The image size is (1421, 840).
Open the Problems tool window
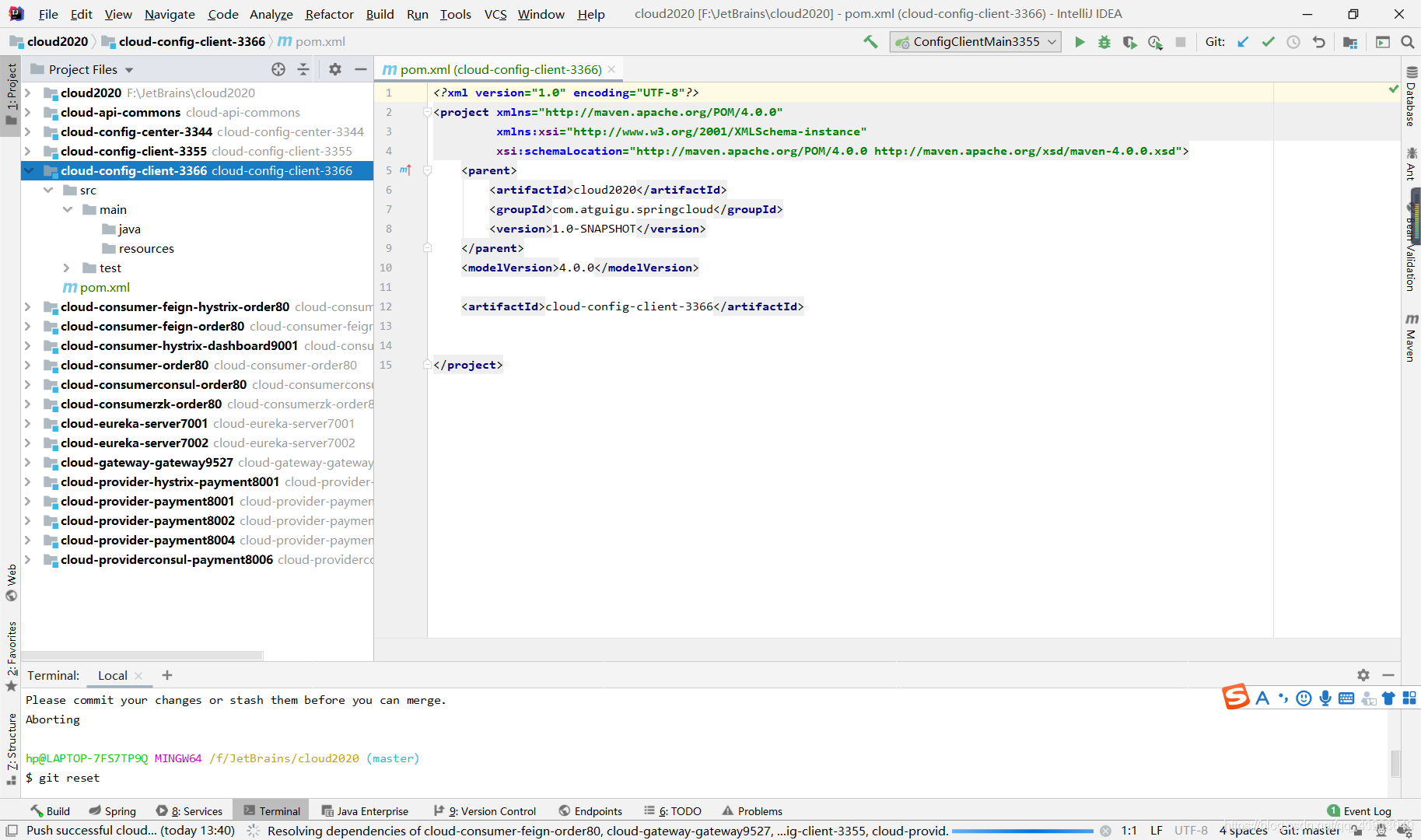[752, 810]
